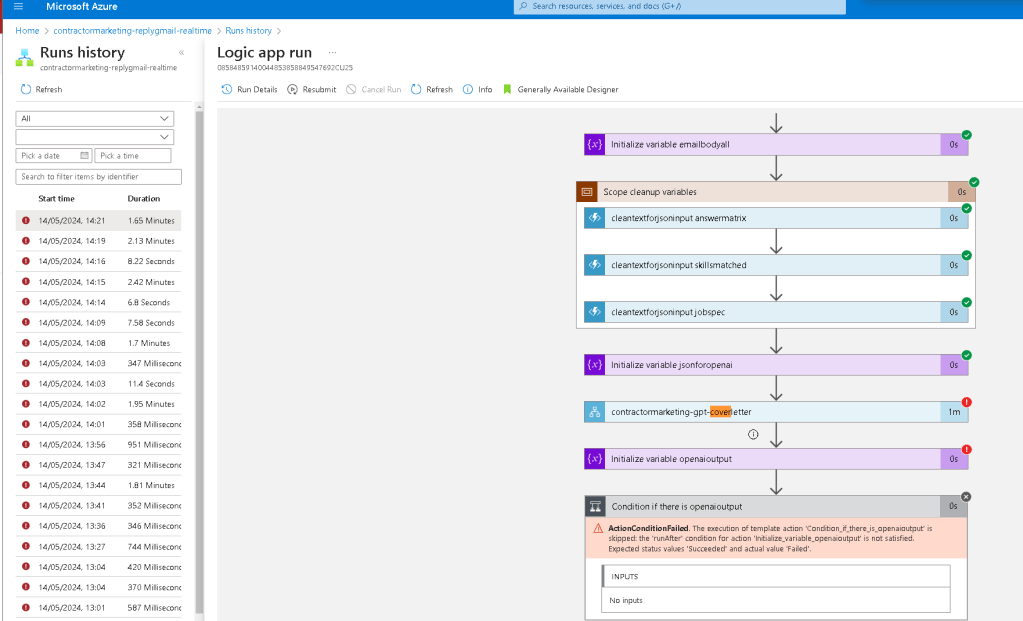Click the Logic App resource icon beside Runs history
Viewport: 1023px width, 621px height.
[25, 57]
